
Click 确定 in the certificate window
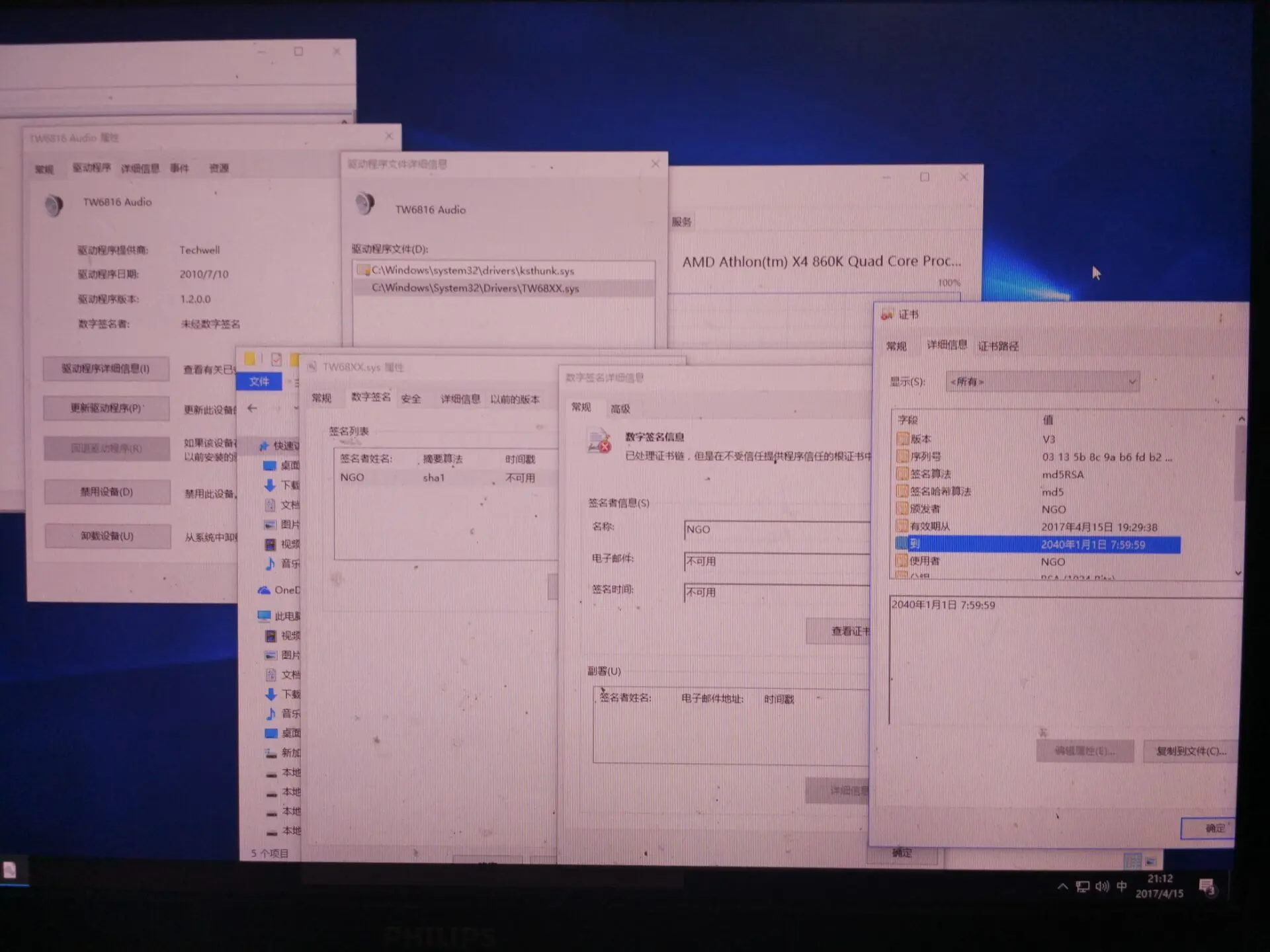(1208, 828)
